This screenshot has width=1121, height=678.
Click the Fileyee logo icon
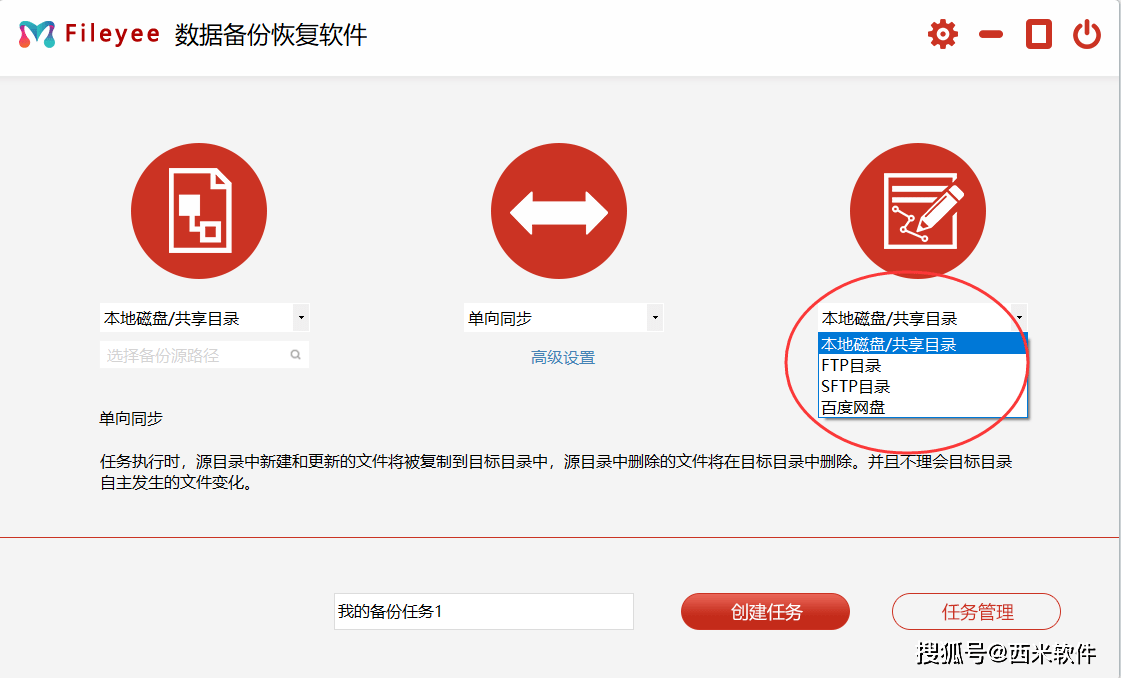coord(37,34)
